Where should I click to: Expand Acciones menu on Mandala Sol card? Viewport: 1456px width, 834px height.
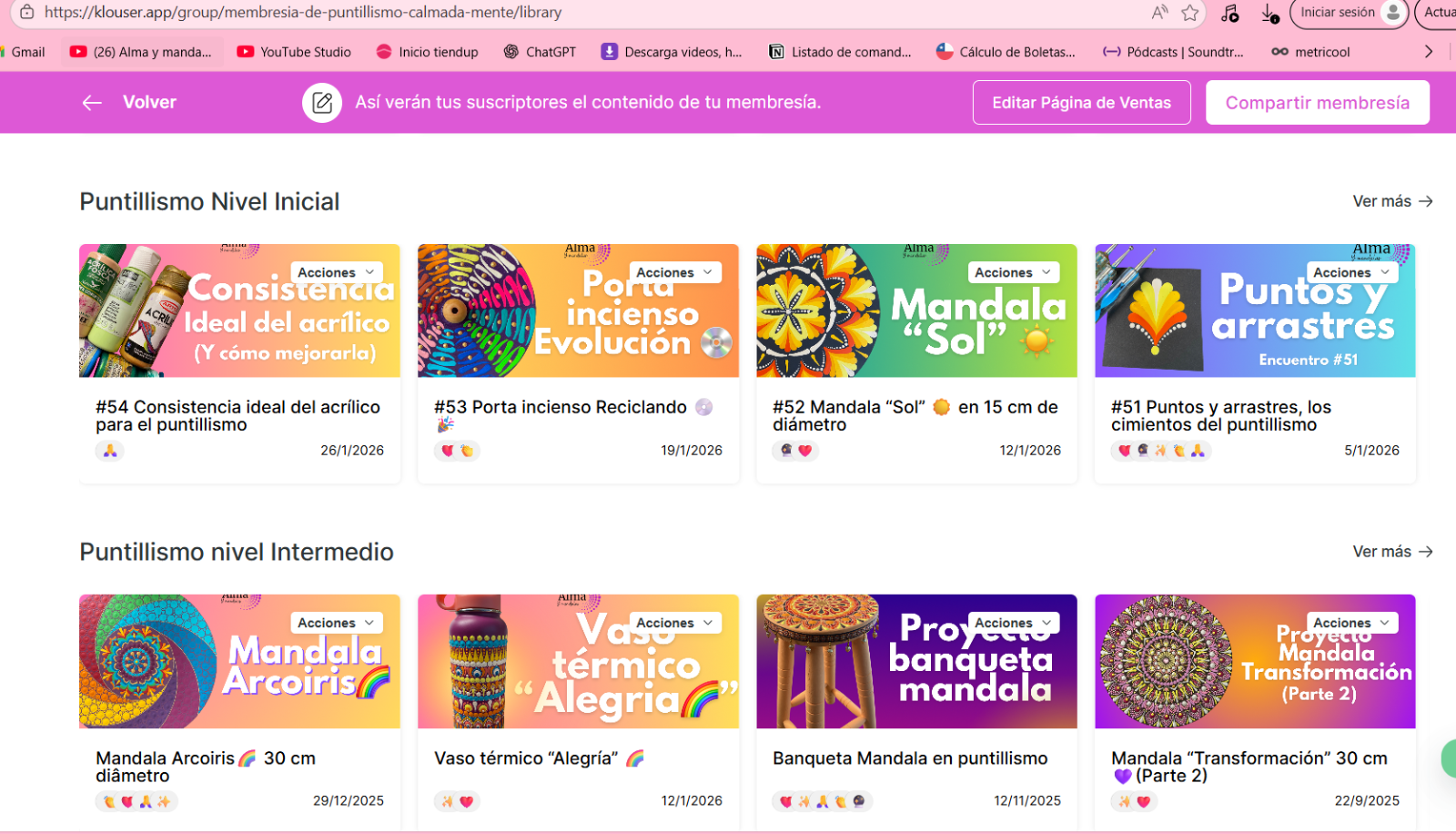[x=1013, y=272]
